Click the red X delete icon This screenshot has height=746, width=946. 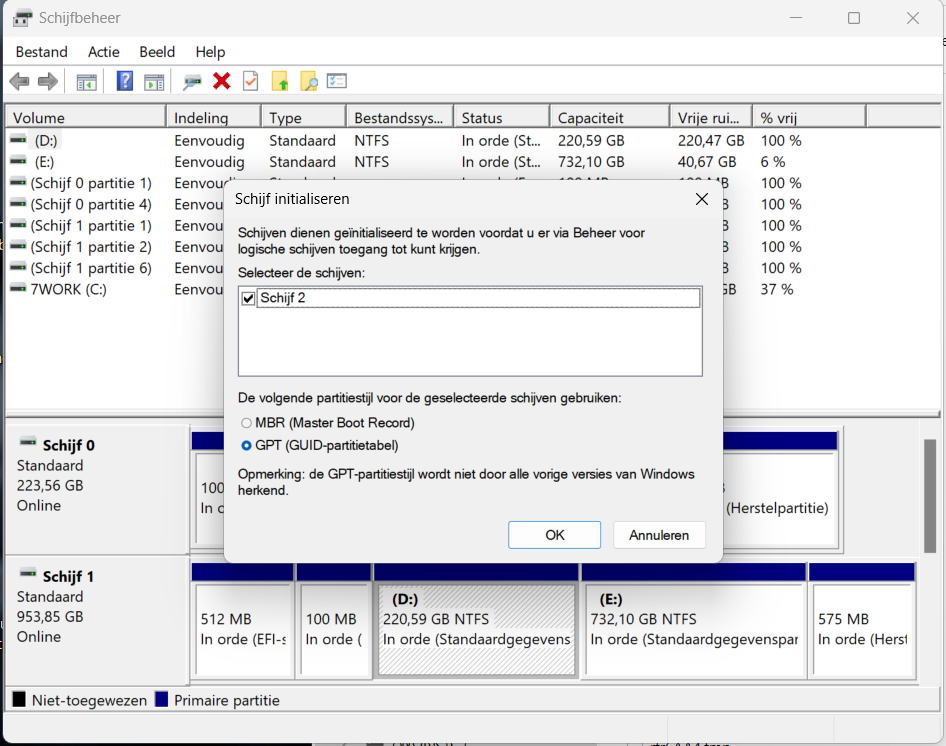point(222,82)
